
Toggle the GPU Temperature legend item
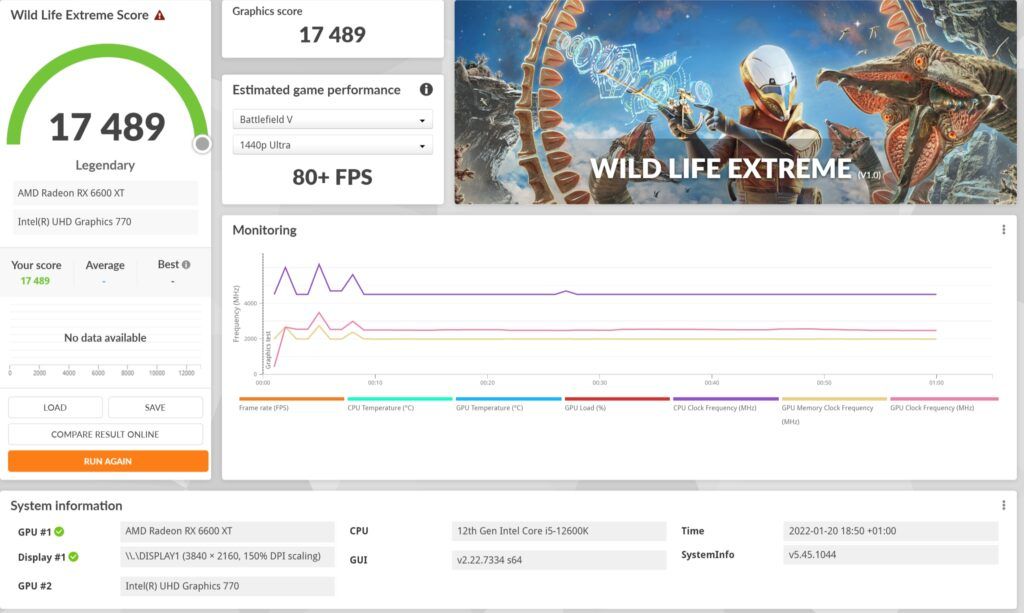click(508, 403)
